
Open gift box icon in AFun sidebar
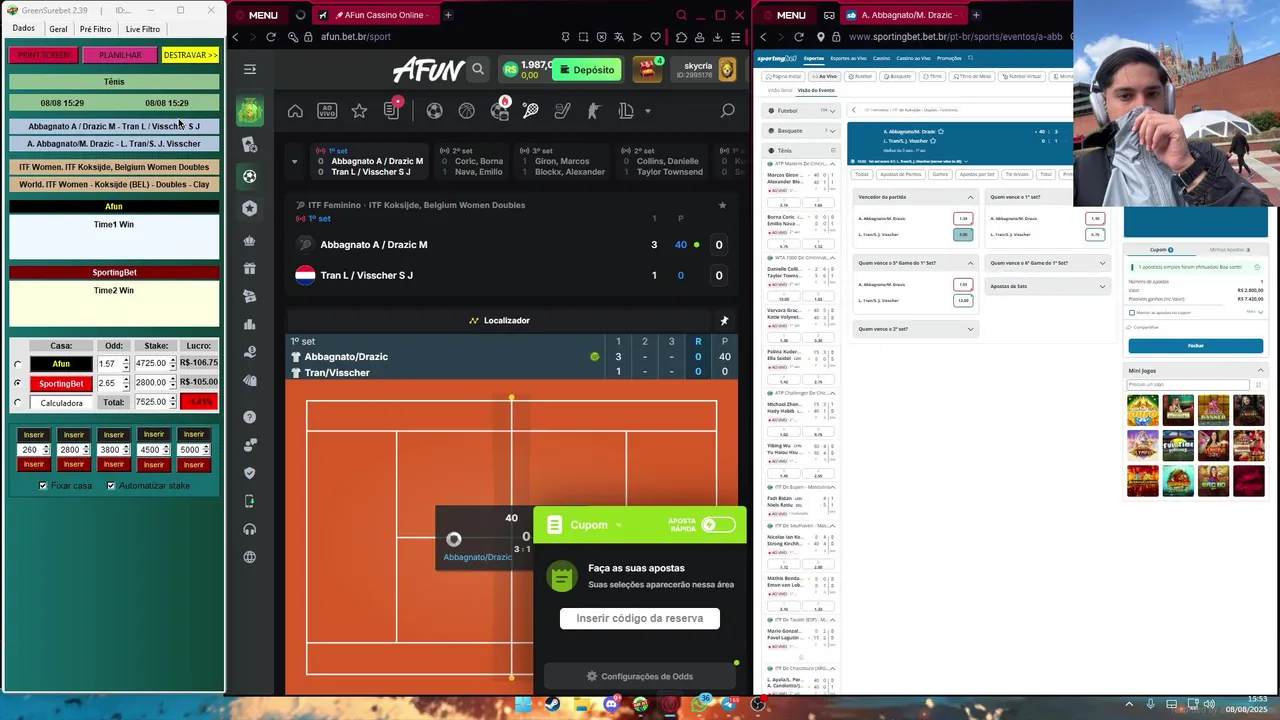click(249, 268)
